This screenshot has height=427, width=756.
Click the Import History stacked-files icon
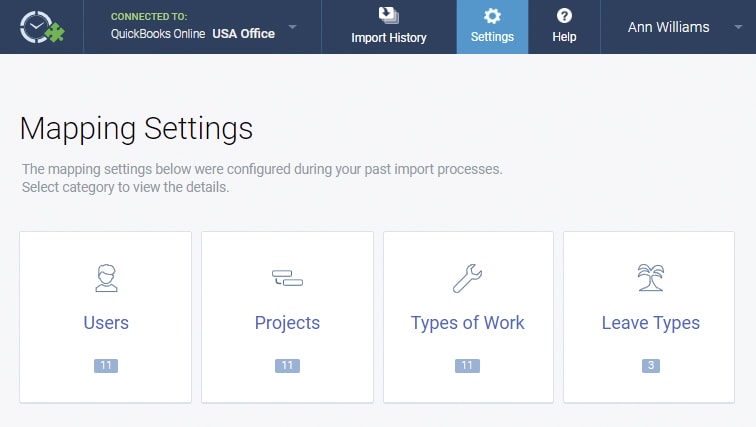click(389, 15)
